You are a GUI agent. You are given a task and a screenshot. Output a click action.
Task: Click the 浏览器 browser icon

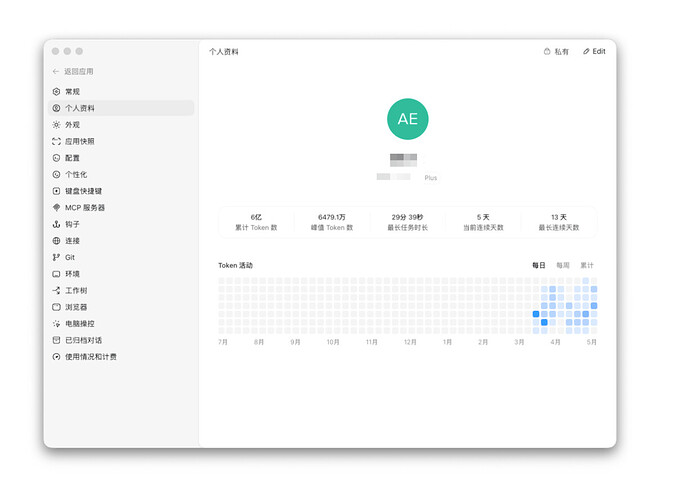(56, 307)
